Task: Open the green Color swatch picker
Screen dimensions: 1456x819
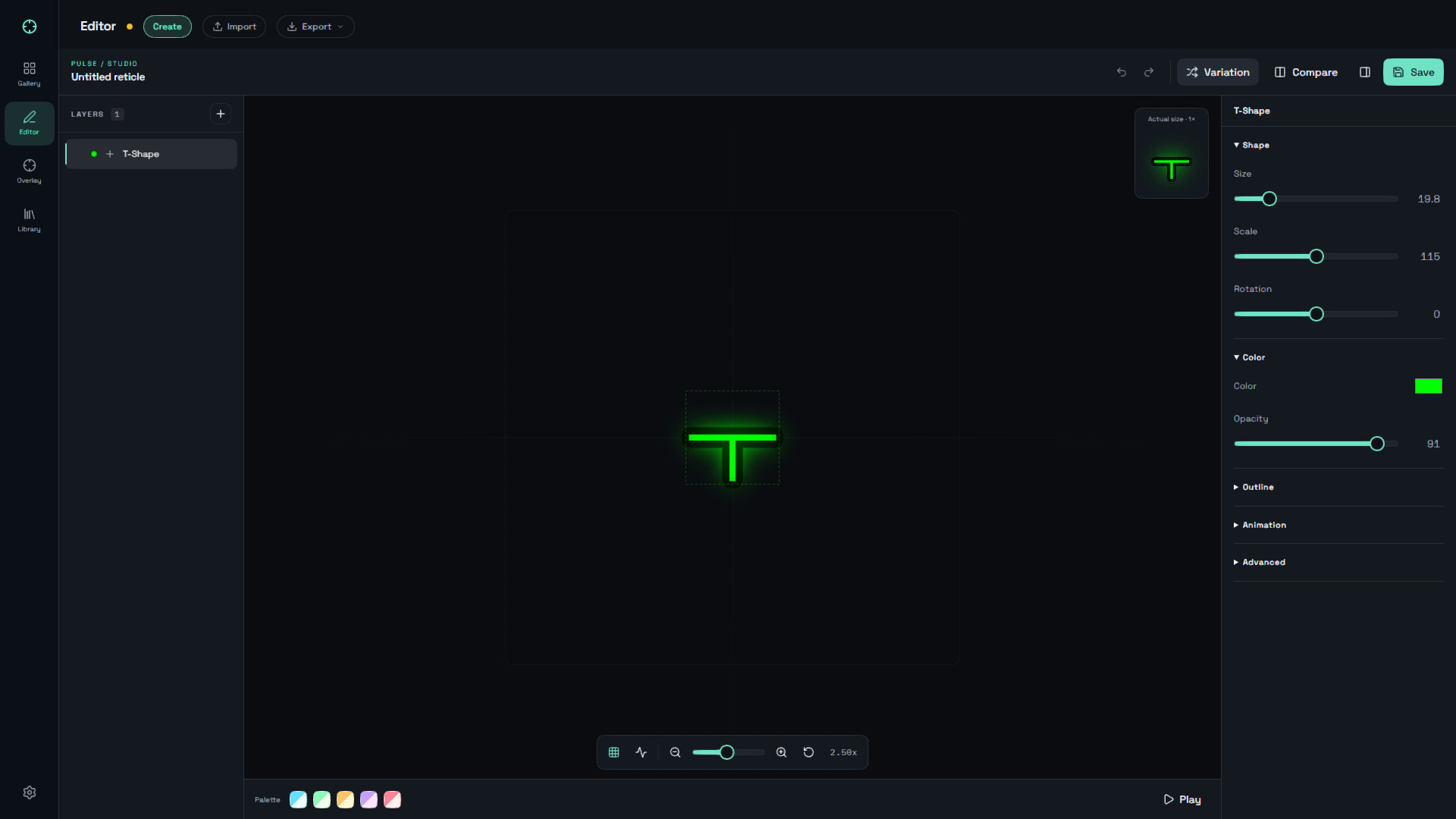Action: tap(1429, 386)
